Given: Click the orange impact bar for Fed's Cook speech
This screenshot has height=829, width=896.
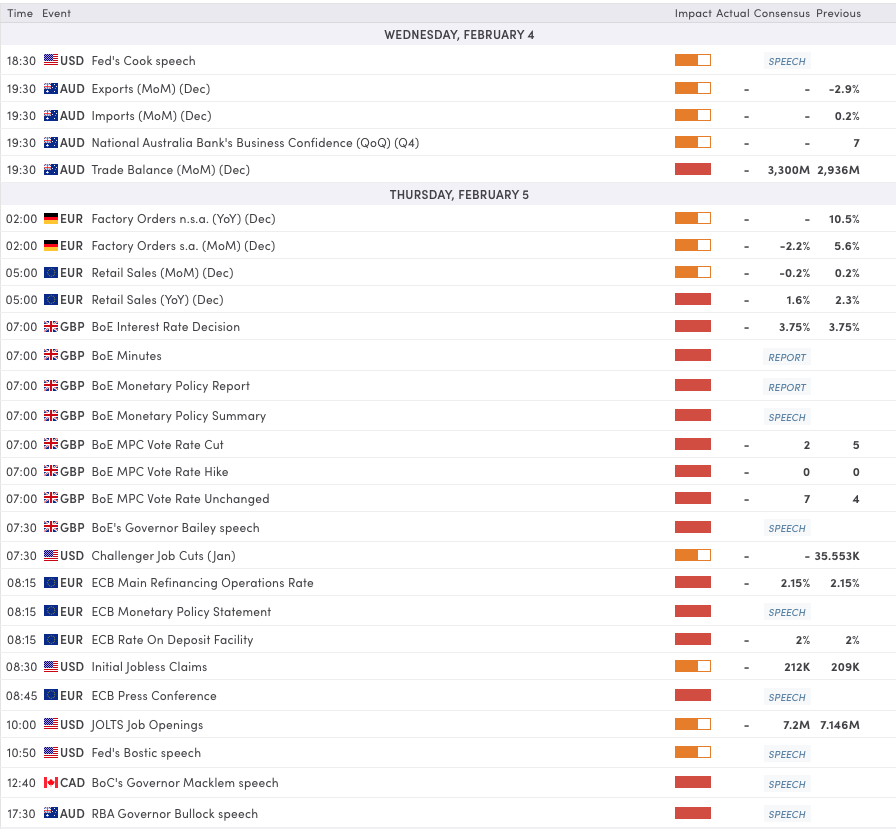Looking at the screenshot, I should click(x=693, y=60).
